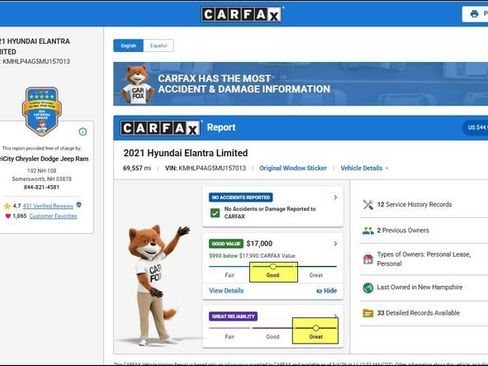Click the 69,557 mi mileage text
This screenshot has height=366, width=488.
(x=137, y=168)
